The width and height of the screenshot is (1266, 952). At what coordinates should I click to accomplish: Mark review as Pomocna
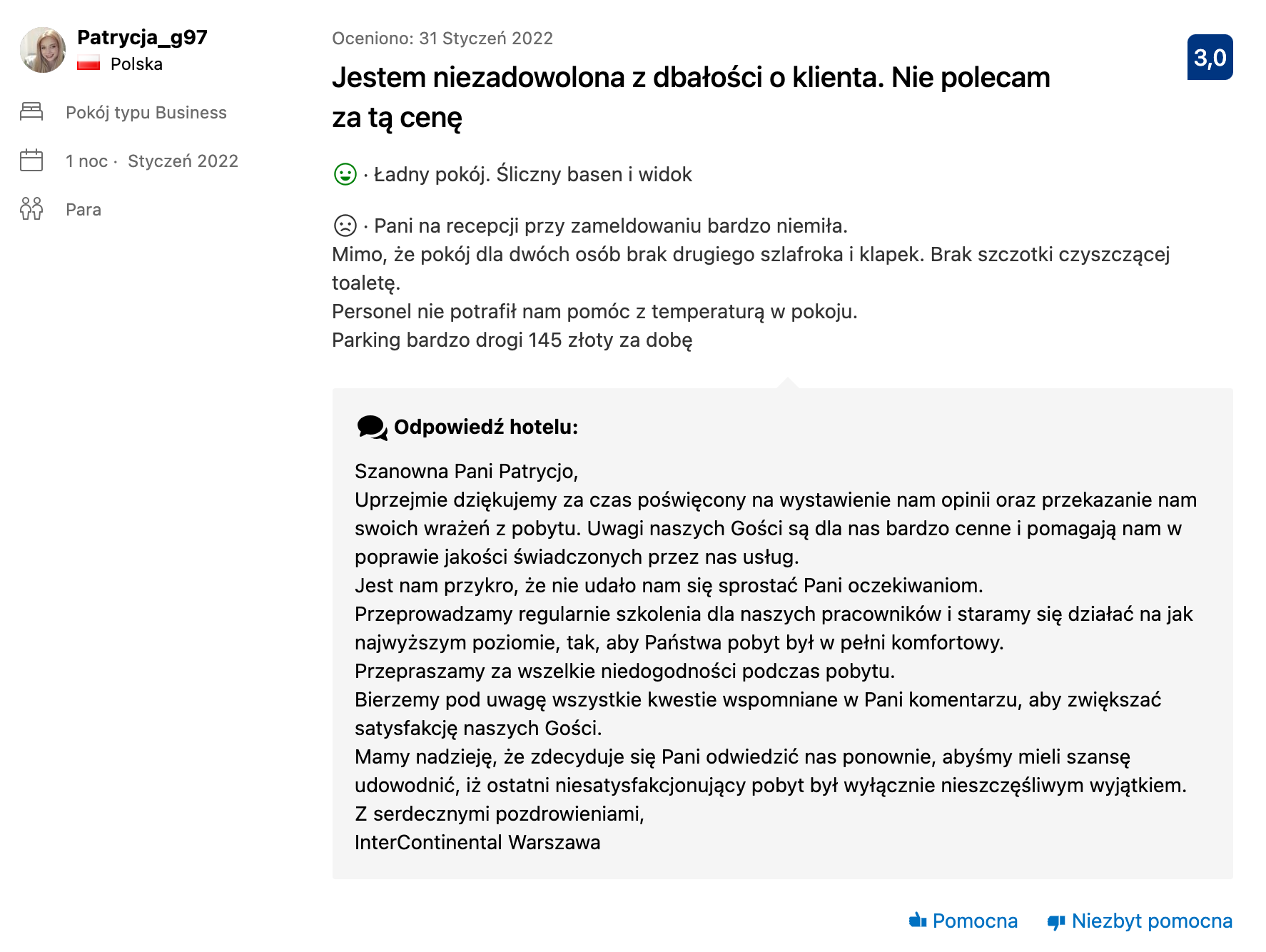coord(975,921)
